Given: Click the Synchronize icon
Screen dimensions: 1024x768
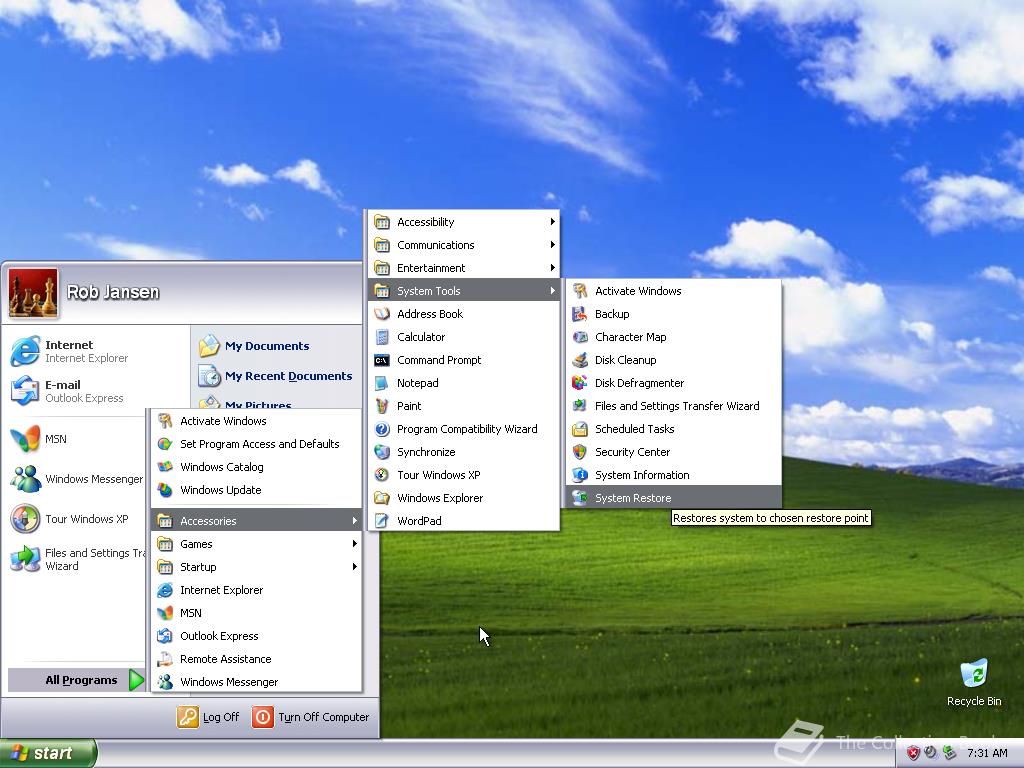Looking at the screenshot, I should click(382, 452).
